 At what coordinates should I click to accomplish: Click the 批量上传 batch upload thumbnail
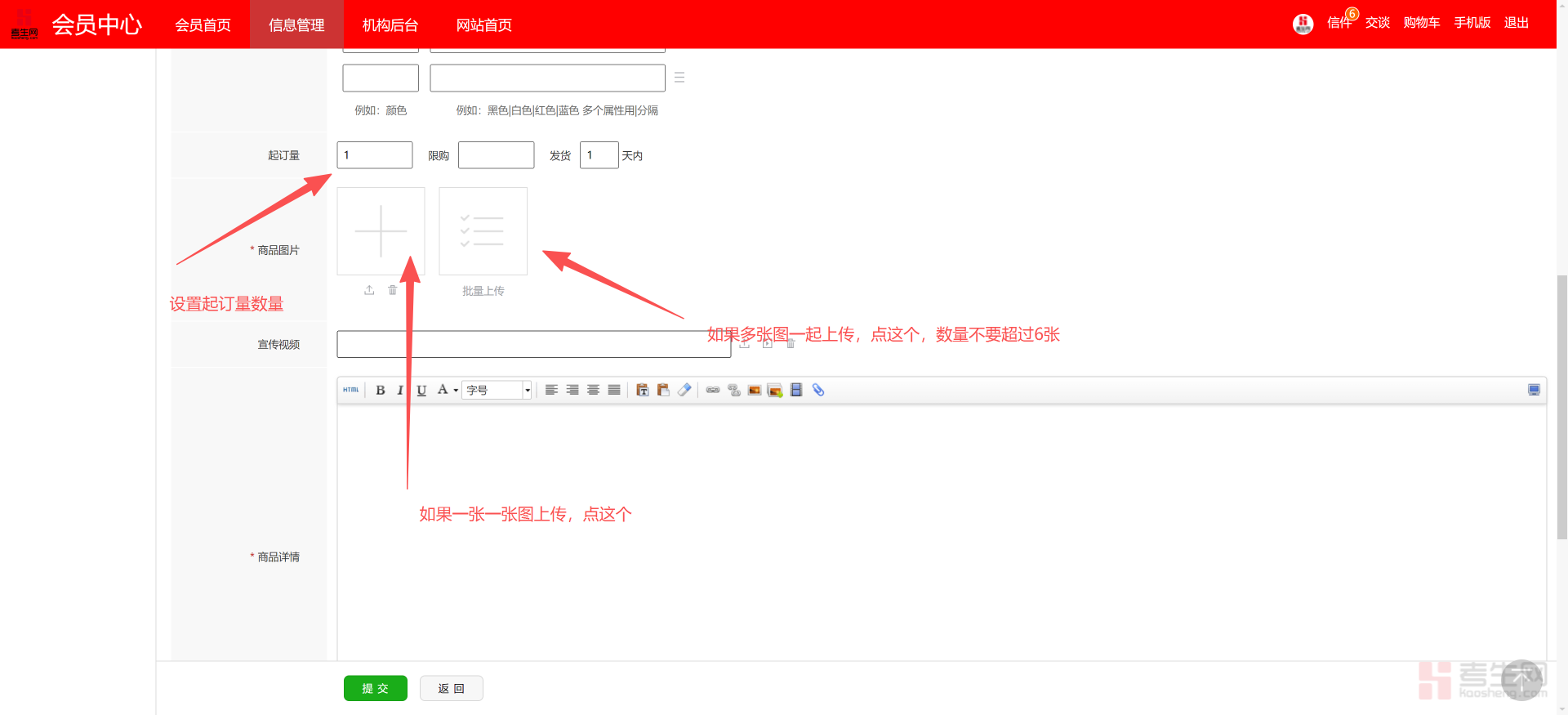(x=483, y=231)
